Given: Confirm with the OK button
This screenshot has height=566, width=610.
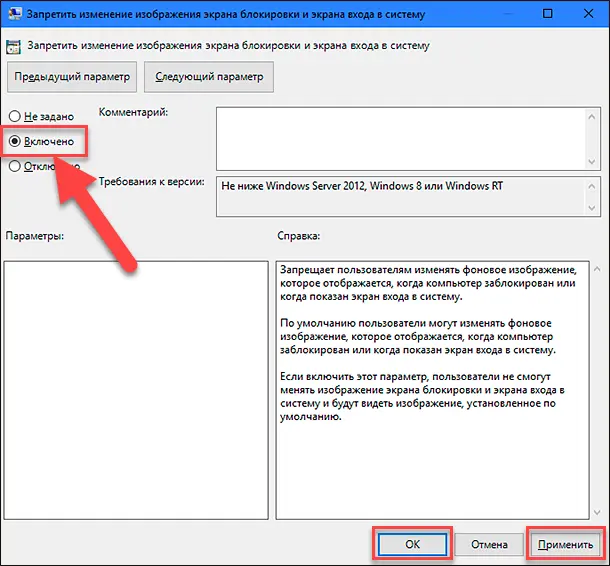Looking at the screenshot, I should click(x=411, y=544).
